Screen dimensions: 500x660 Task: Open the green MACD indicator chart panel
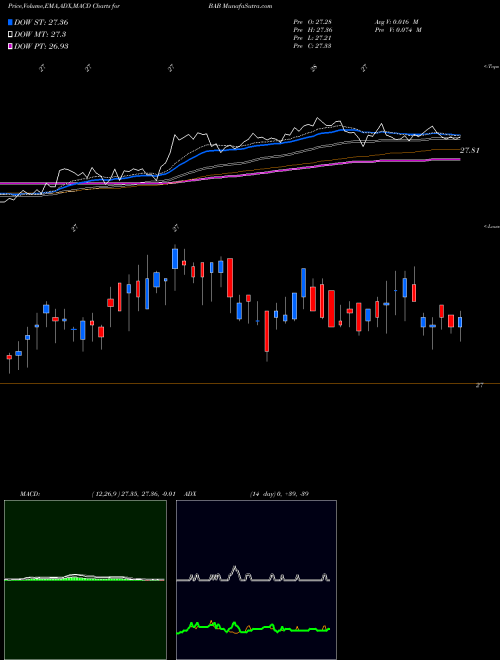85,580
